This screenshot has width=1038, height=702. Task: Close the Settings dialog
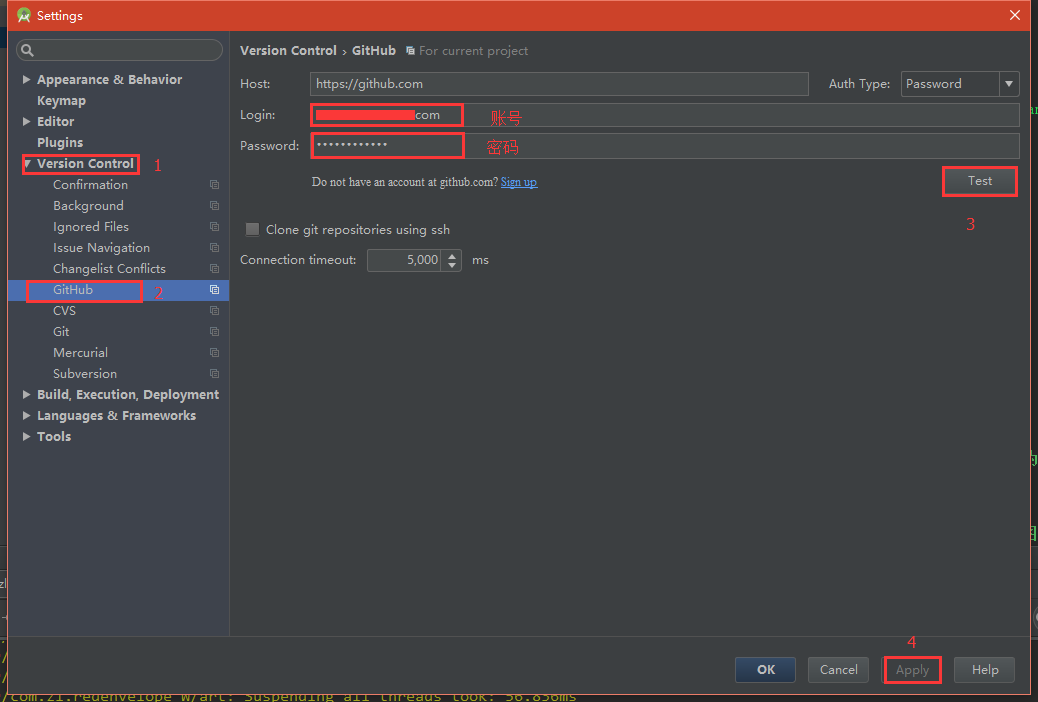pyautogui.click(x=1015, y=15)
